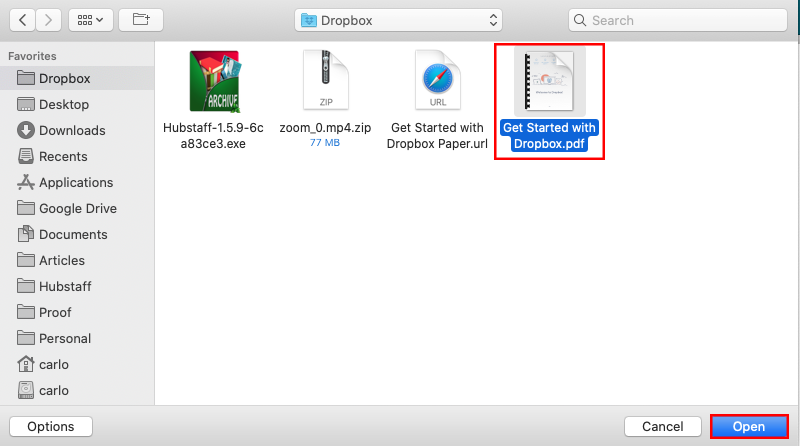Click the Hubstaff folder icon

tap(26, 286)
